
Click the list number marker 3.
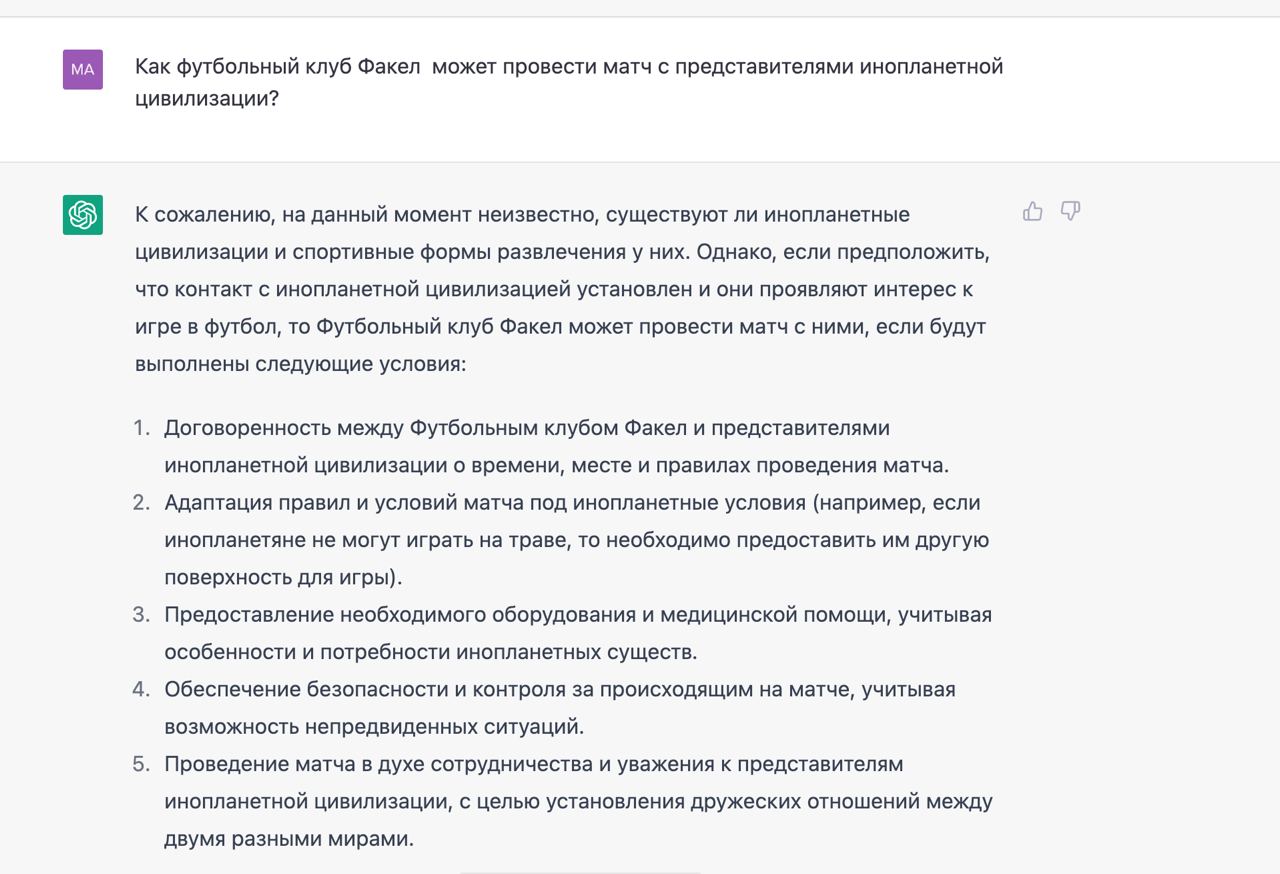141,615
